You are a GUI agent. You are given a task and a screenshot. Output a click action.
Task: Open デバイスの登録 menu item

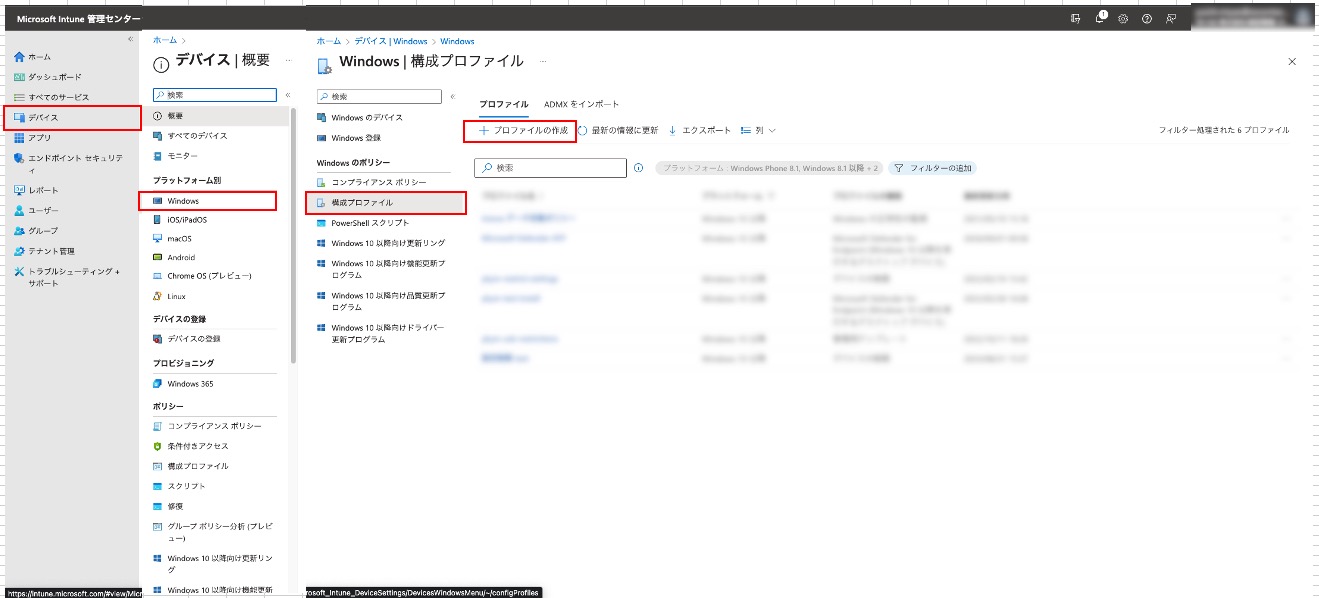pyautogui.click(x=187, y=339)
